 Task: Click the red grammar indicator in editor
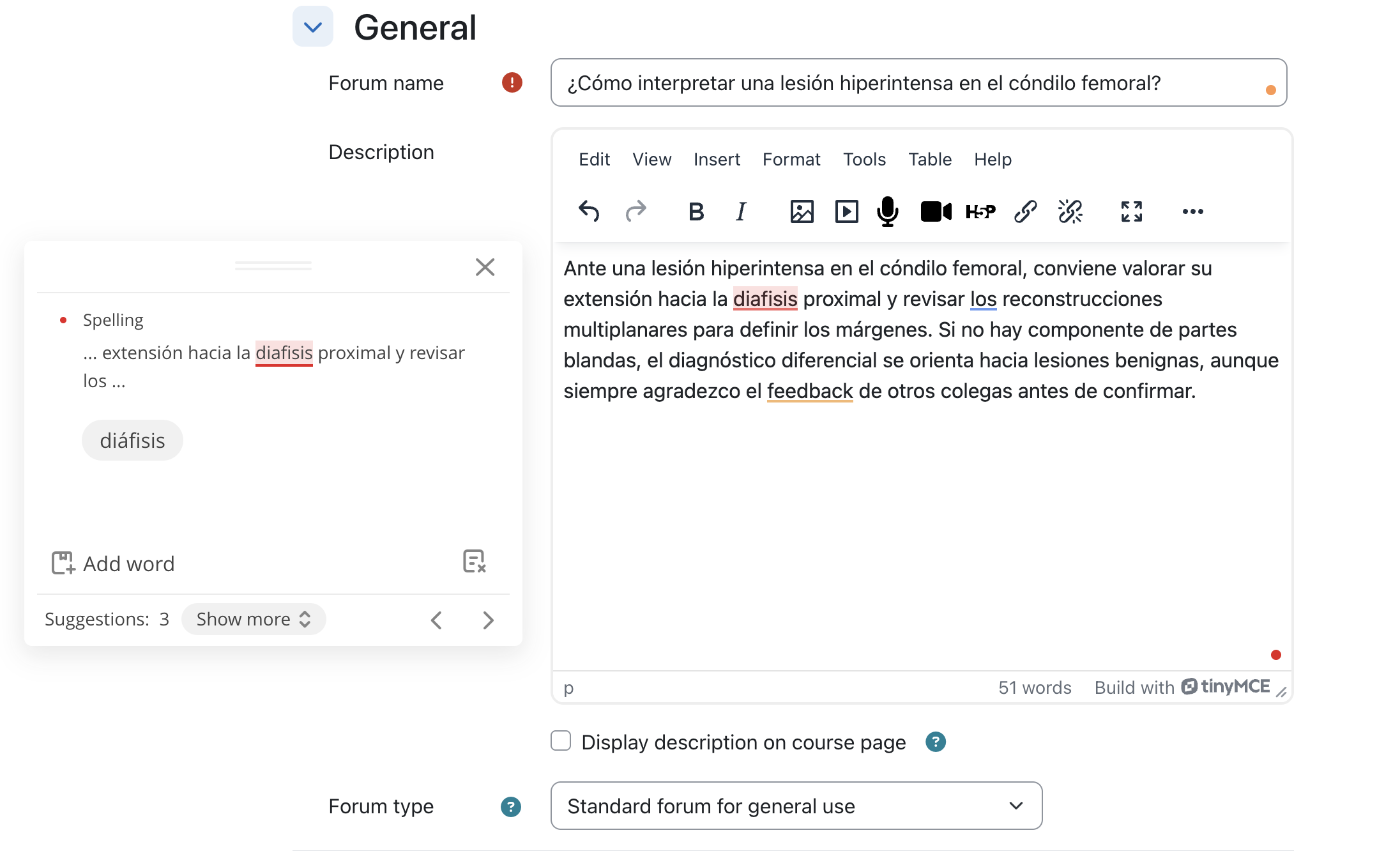click(1276, 655)
